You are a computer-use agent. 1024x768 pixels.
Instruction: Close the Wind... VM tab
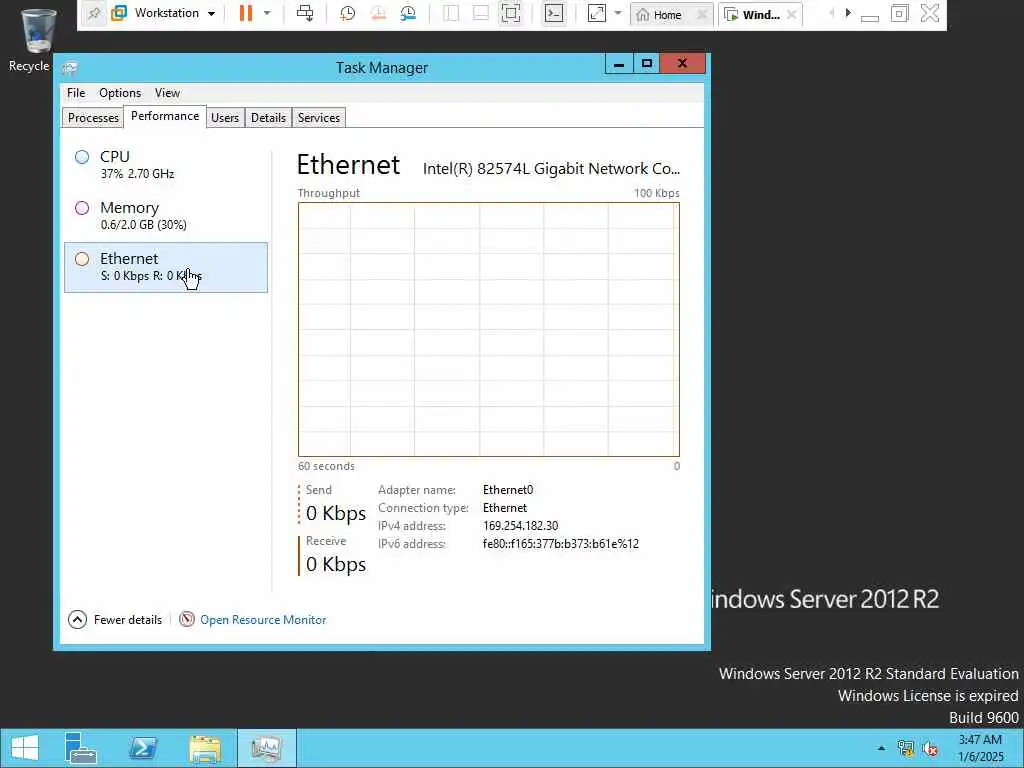[792, 14]
